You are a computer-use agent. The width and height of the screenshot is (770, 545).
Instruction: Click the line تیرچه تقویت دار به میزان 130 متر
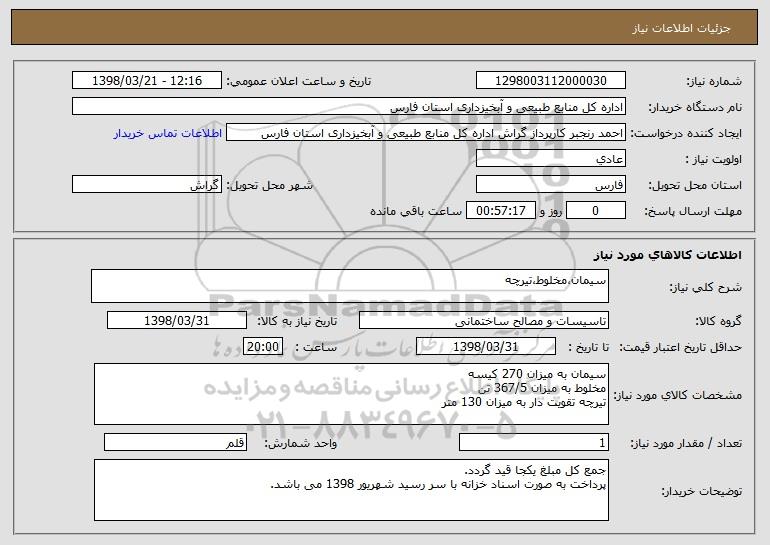(x=523, y=403)
